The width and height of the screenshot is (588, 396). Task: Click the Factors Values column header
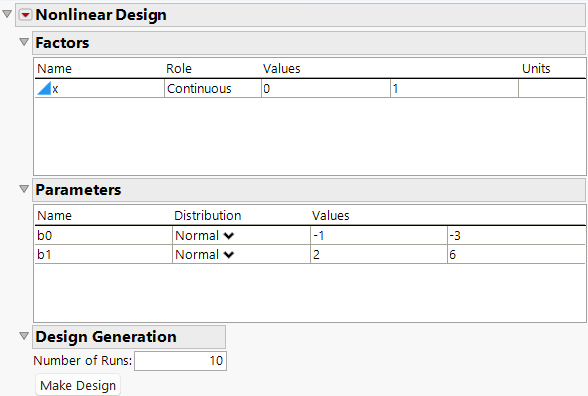click(282, 69)
